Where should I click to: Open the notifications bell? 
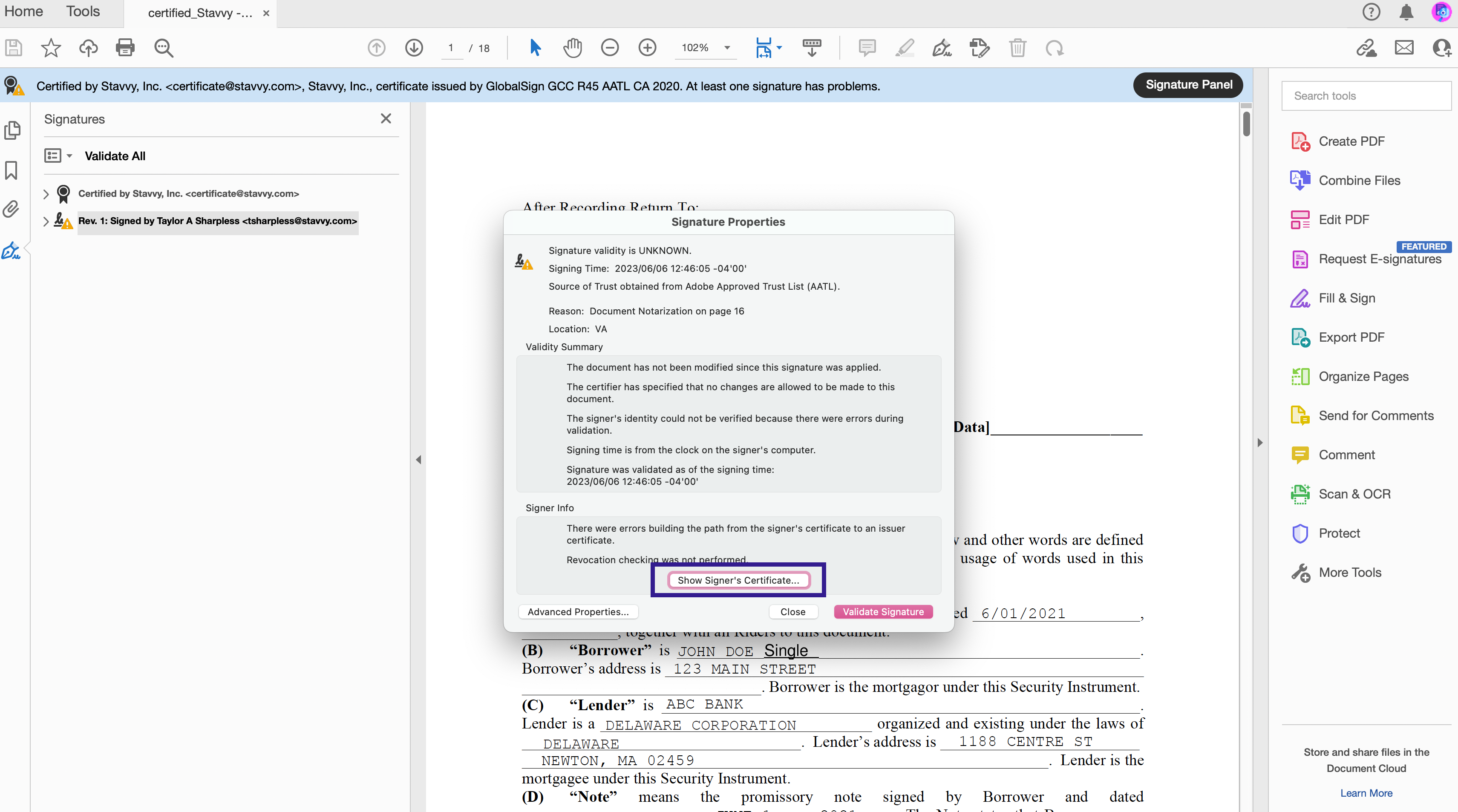(1406, 12)
